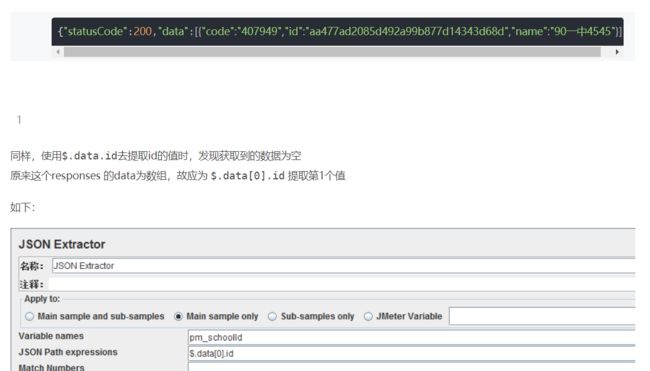The width and height of the screenshot is (650, 371).
Task: Click the line number '1' below code block
Action: pyautogui.click(x=19, y=120)
